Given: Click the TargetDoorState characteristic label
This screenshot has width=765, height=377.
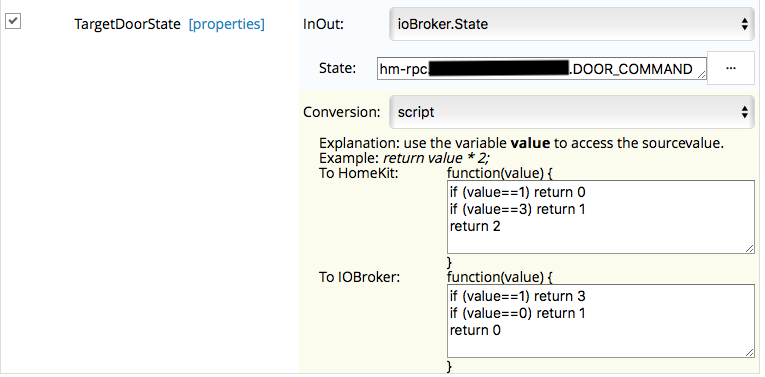Looking at the screenshot, I should tap(127, 24).
